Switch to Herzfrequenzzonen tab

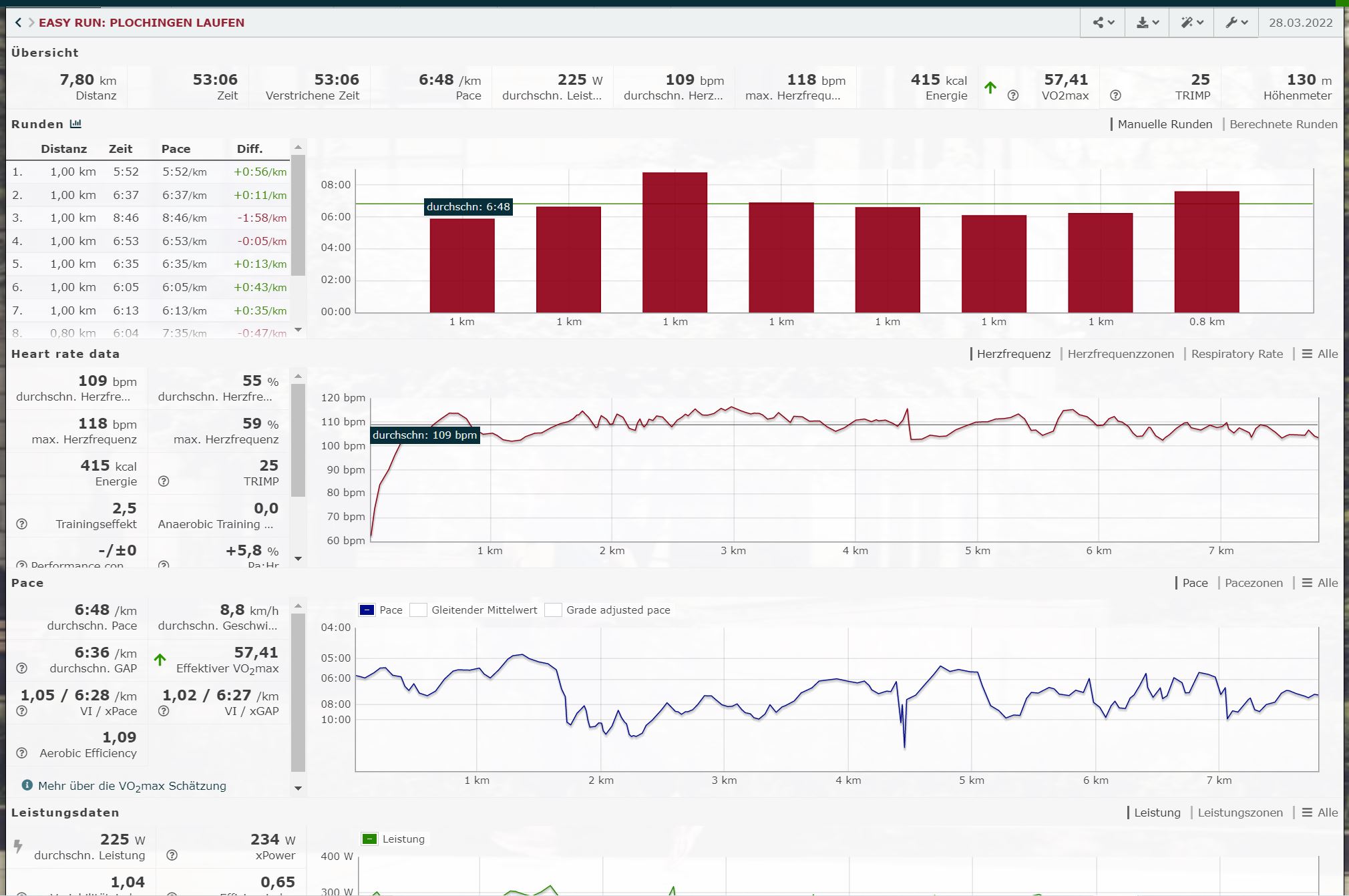[1120, 354]
